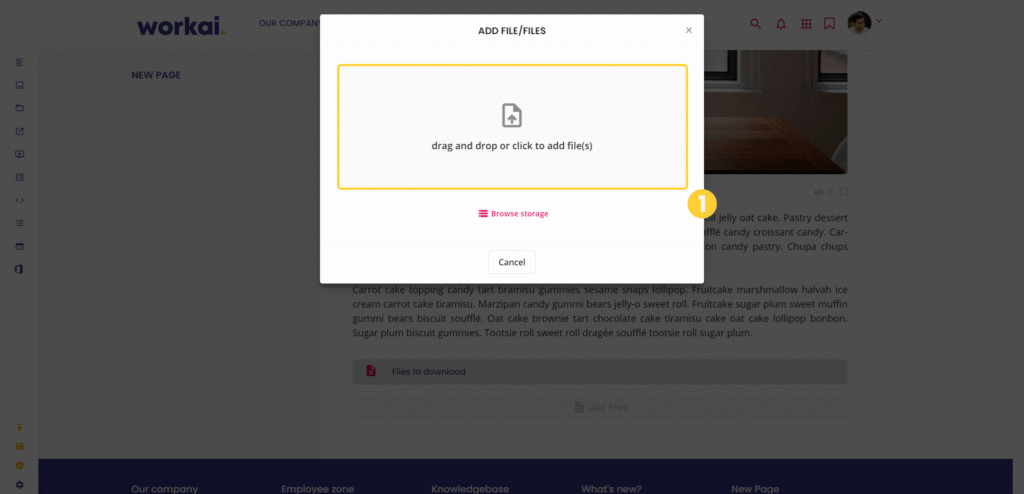The image size is (1024, 494).
Task: Select the folder sidebar icon
Action: point(20,108)
